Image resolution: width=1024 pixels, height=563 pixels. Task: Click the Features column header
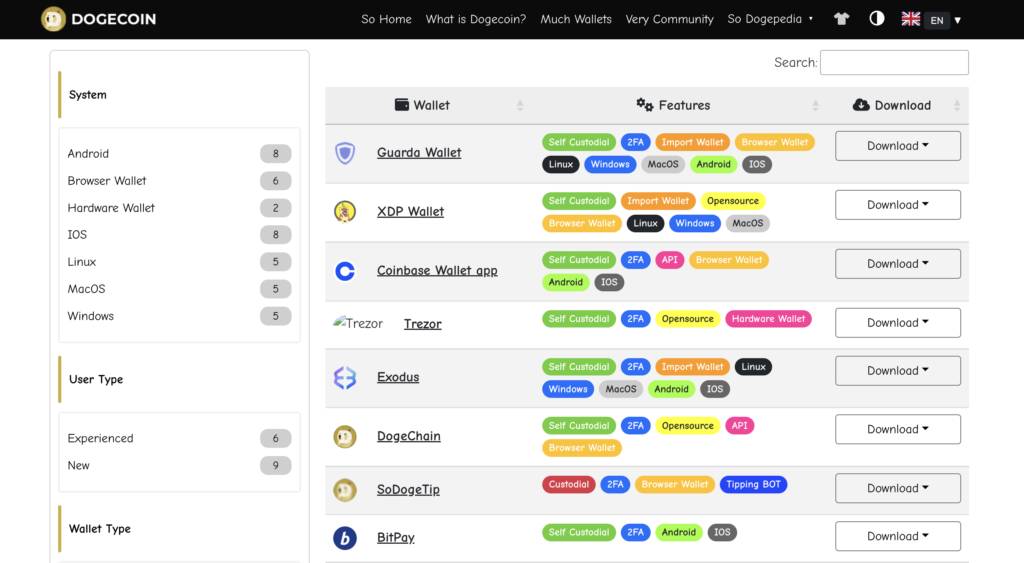[673, 105]
